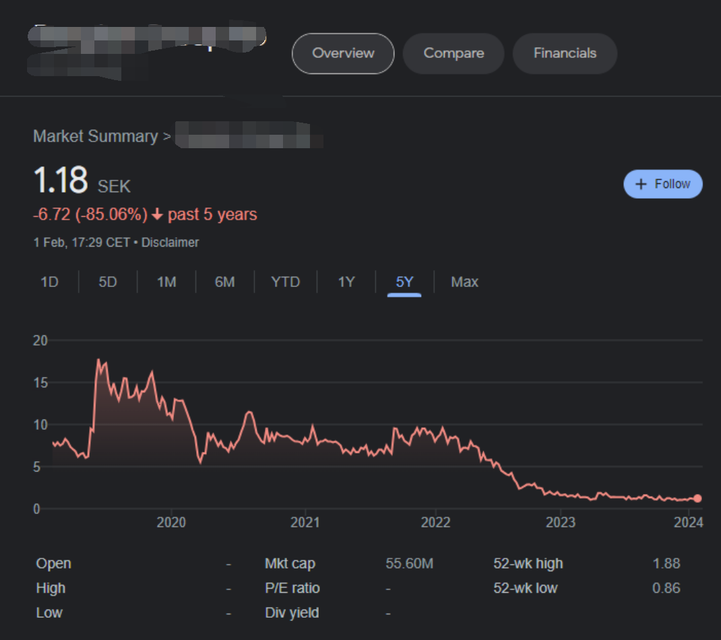Choose the YTD chart period
Image resolution: width=721 pixels, height=640 pixels.
tap(285, 282)
